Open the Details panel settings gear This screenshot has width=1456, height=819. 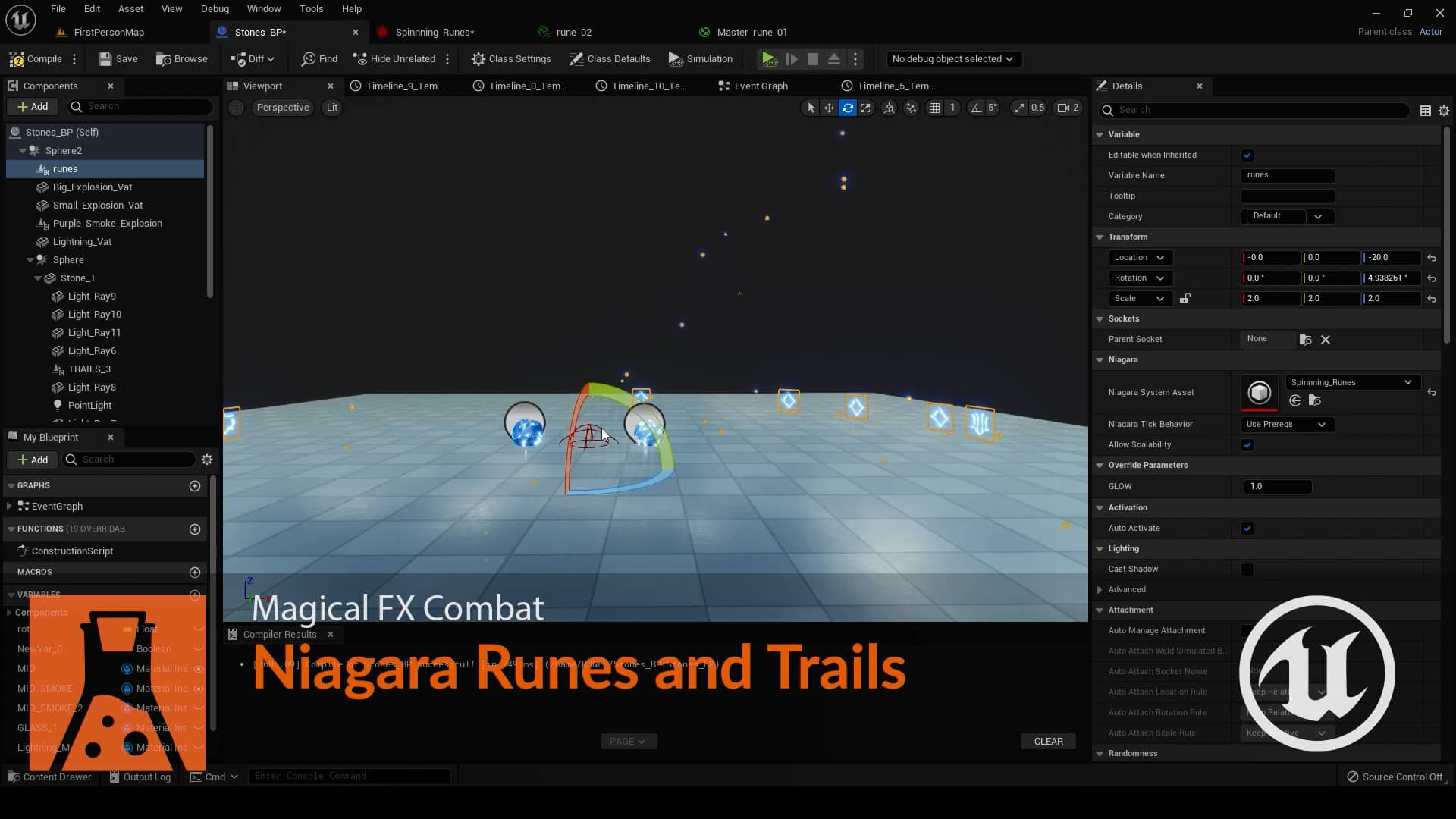[1445, 110]
